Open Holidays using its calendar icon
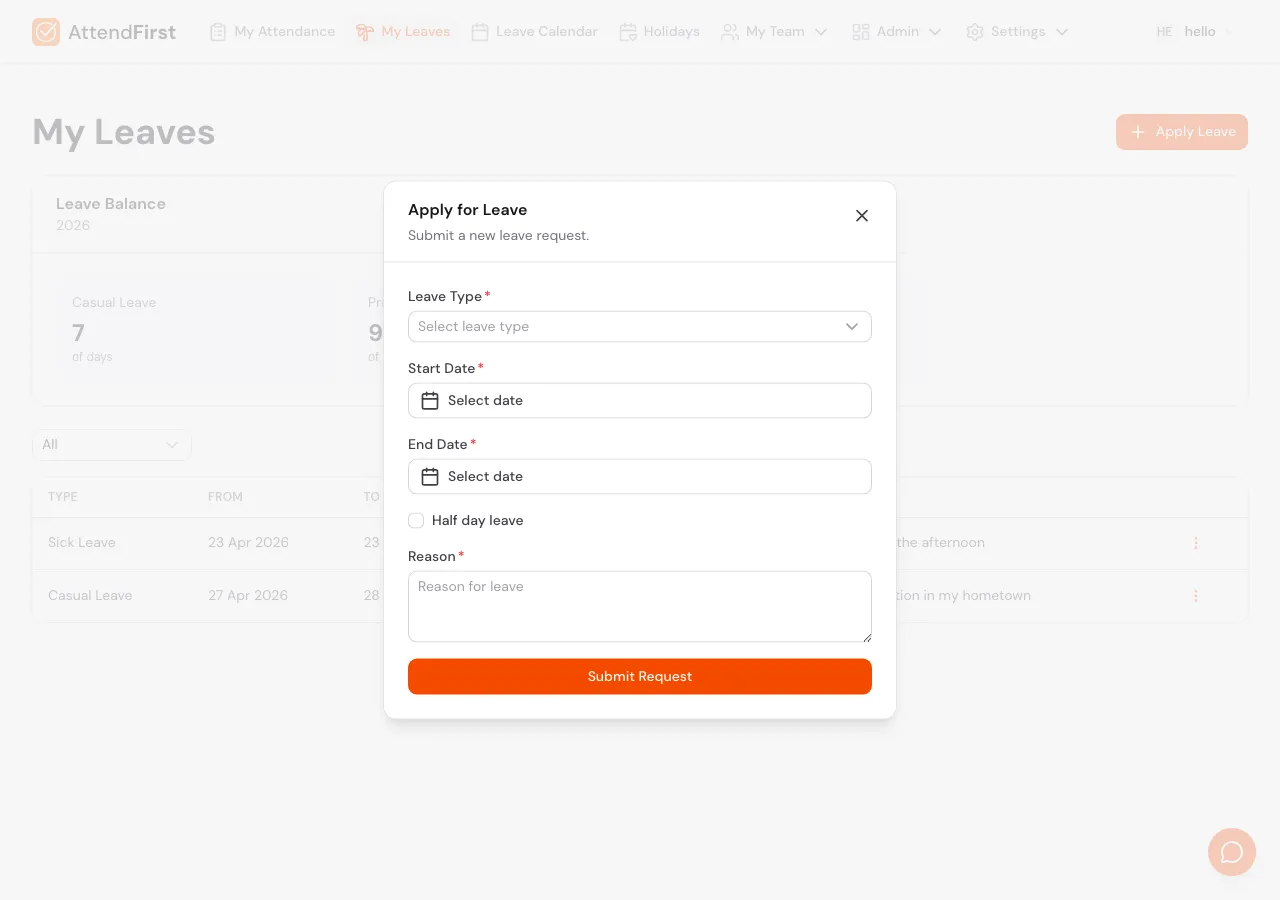1280x900 pixels. pyautogui.click(x=628, y=31)
